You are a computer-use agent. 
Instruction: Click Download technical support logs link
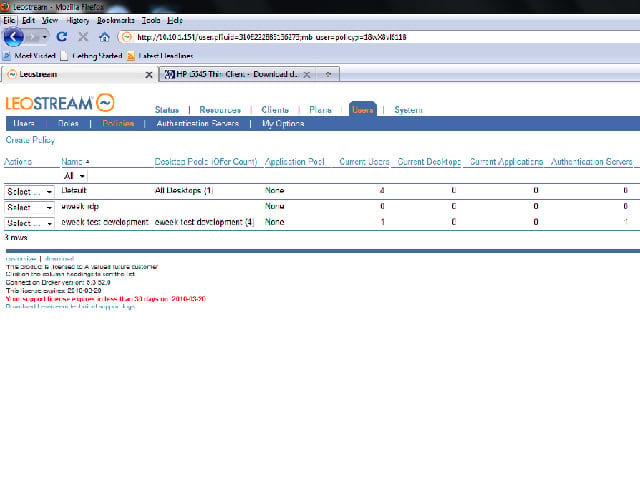[x=70, y=307]
